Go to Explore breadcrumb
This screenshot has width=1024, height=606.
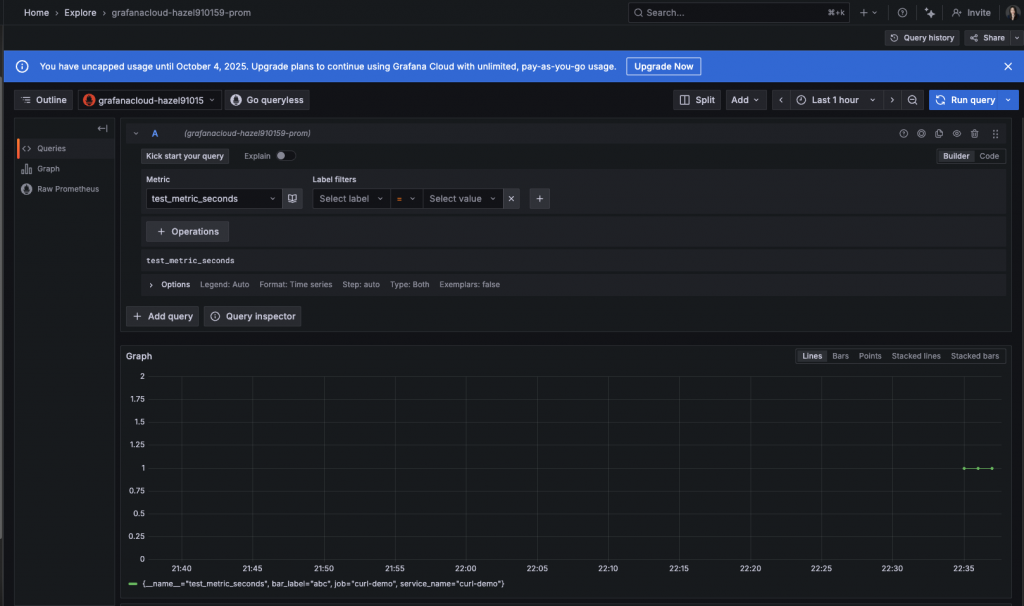coord(80,12)
